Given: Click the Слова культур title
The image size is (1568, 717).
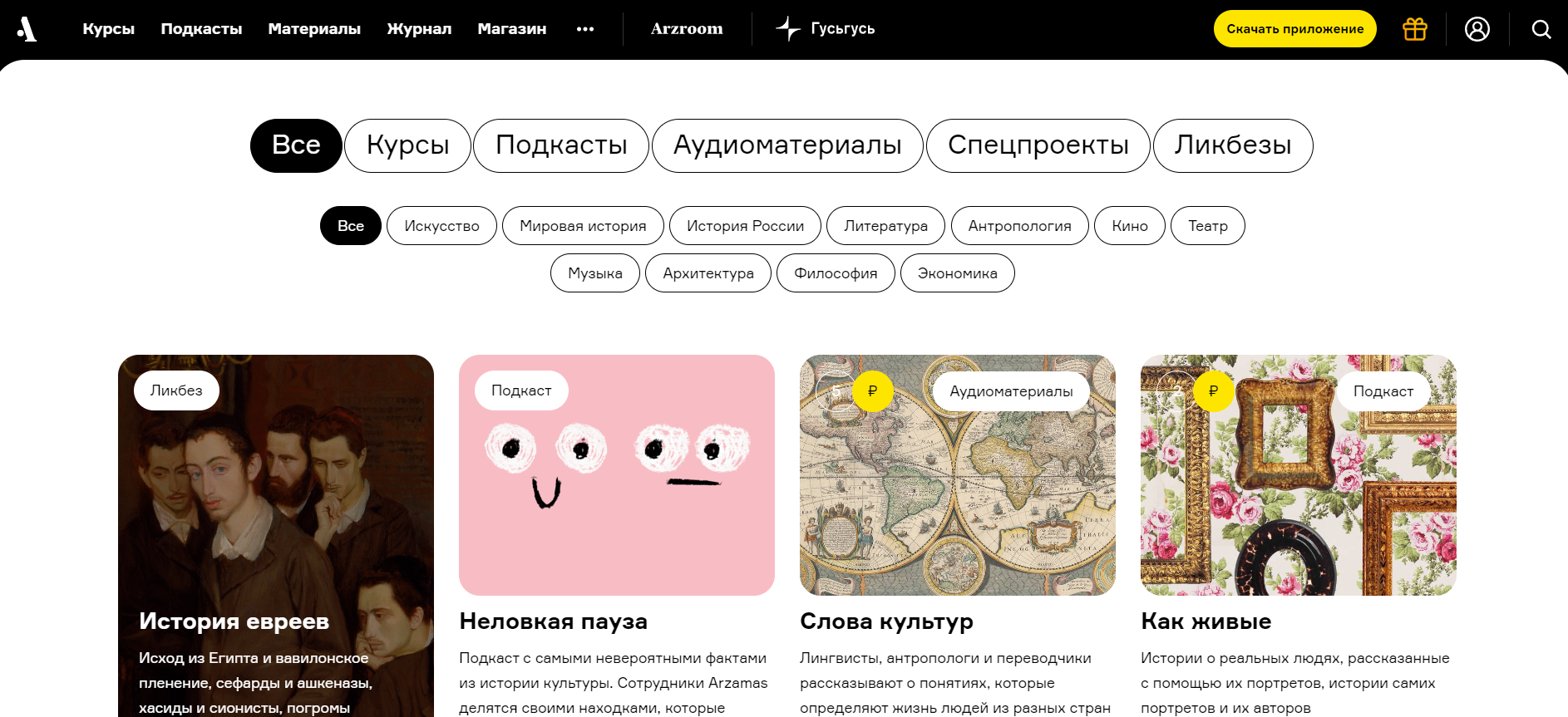Looking at the screenshot, I should [x=886, y=621].
